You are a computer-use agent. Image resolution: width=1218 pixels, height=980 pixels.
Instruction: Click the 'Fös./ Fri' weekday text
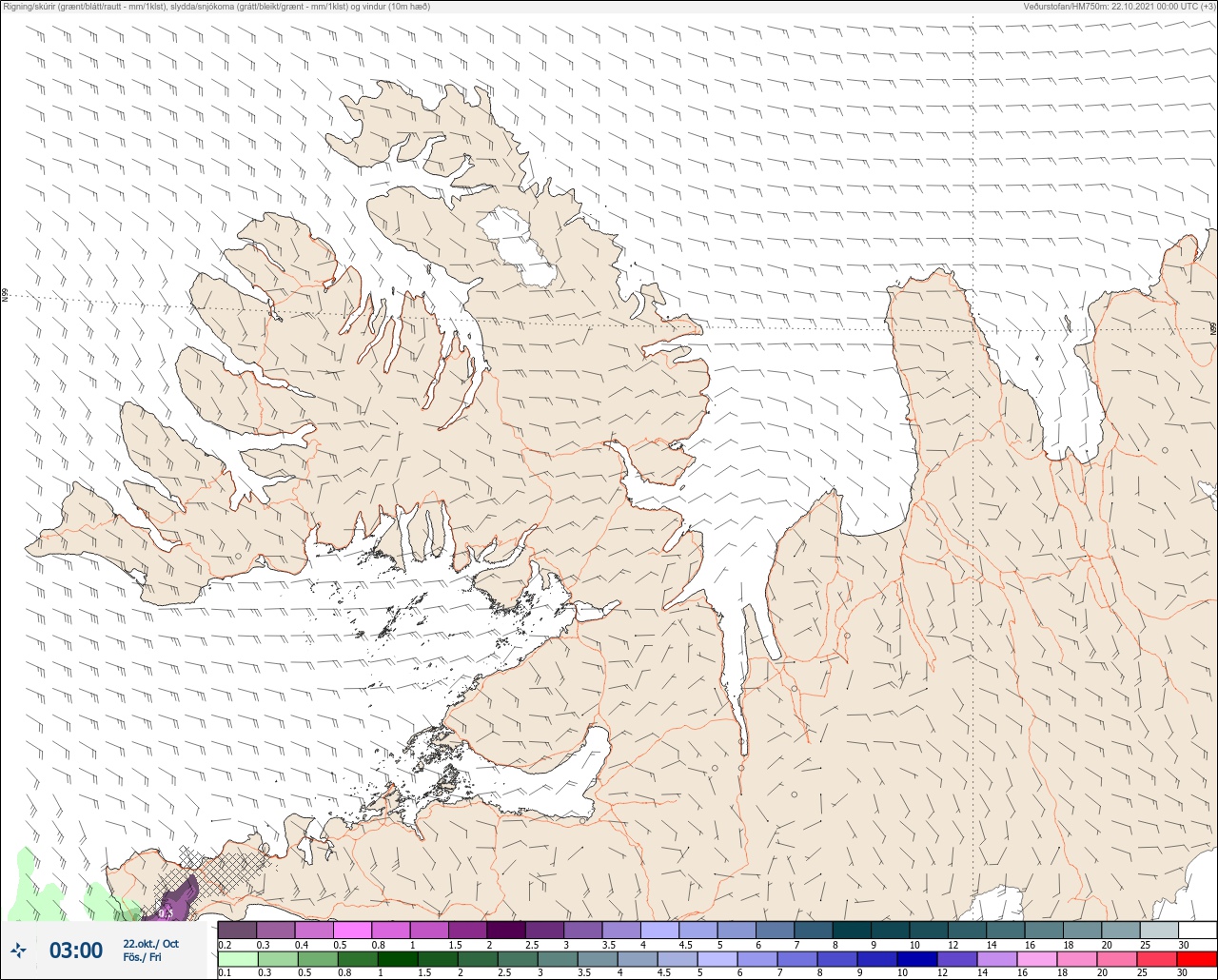coord(142,957)
